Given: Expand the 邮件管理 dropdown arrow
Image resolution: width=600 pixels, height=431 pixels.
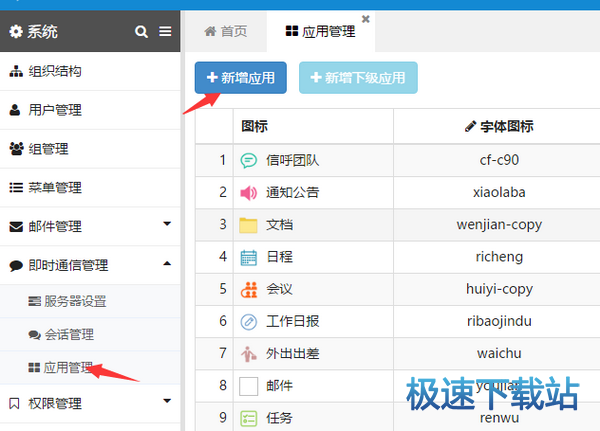Looking at the screenshot, I should click(167, 224).
